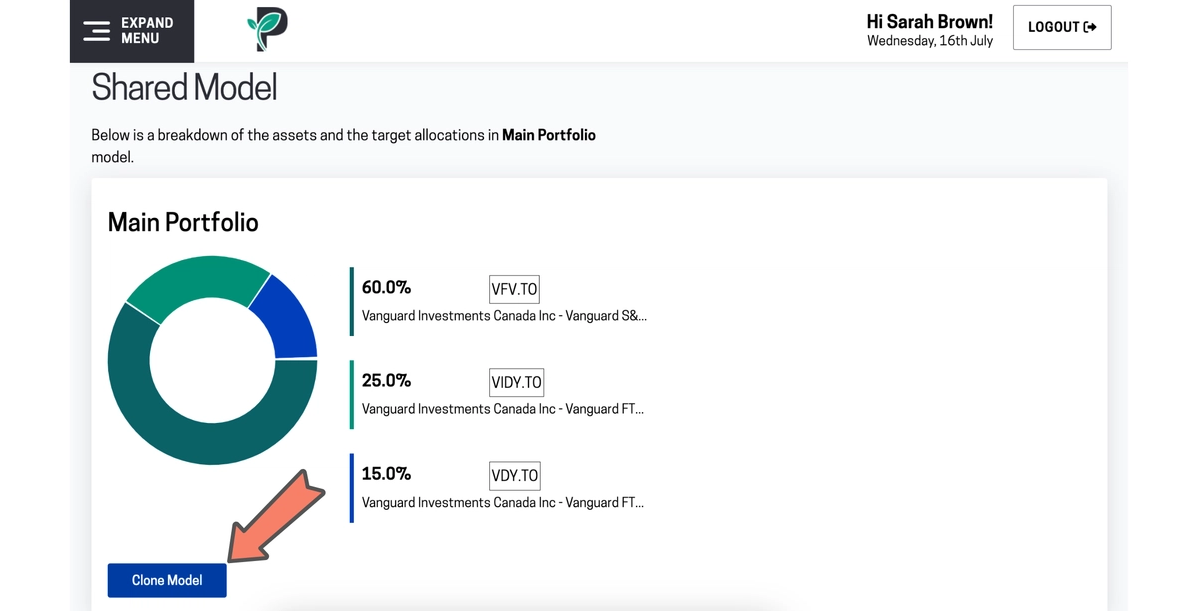Image resolution: width=1199 pixels, height=611 pixels.
Task: Click the hamburger menu icon
Action: coord(96,31)
